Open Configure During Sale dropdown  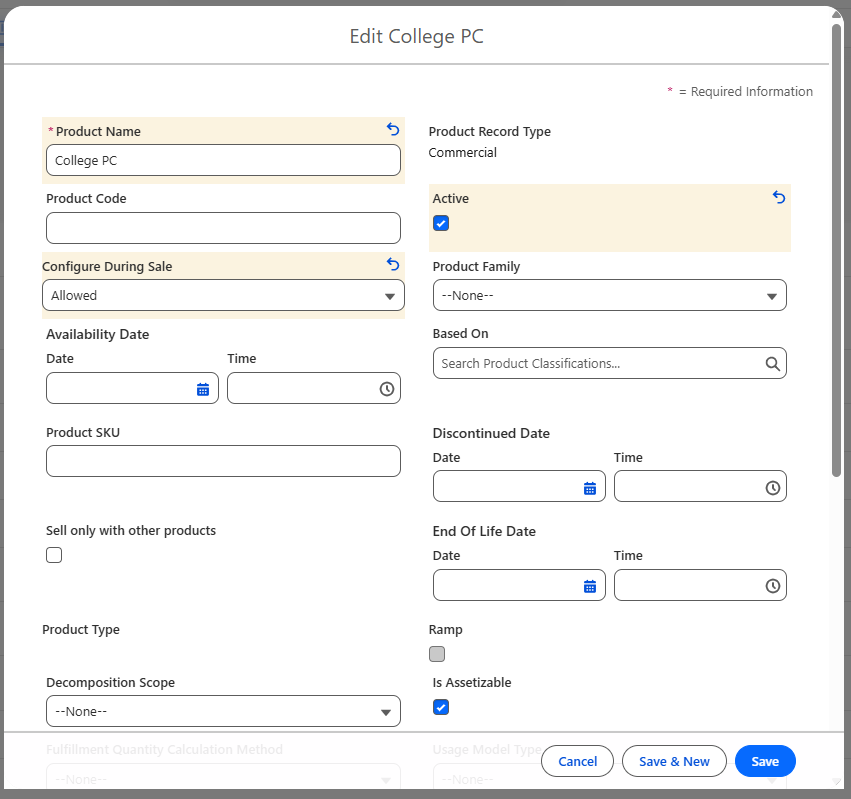(223, 295)
